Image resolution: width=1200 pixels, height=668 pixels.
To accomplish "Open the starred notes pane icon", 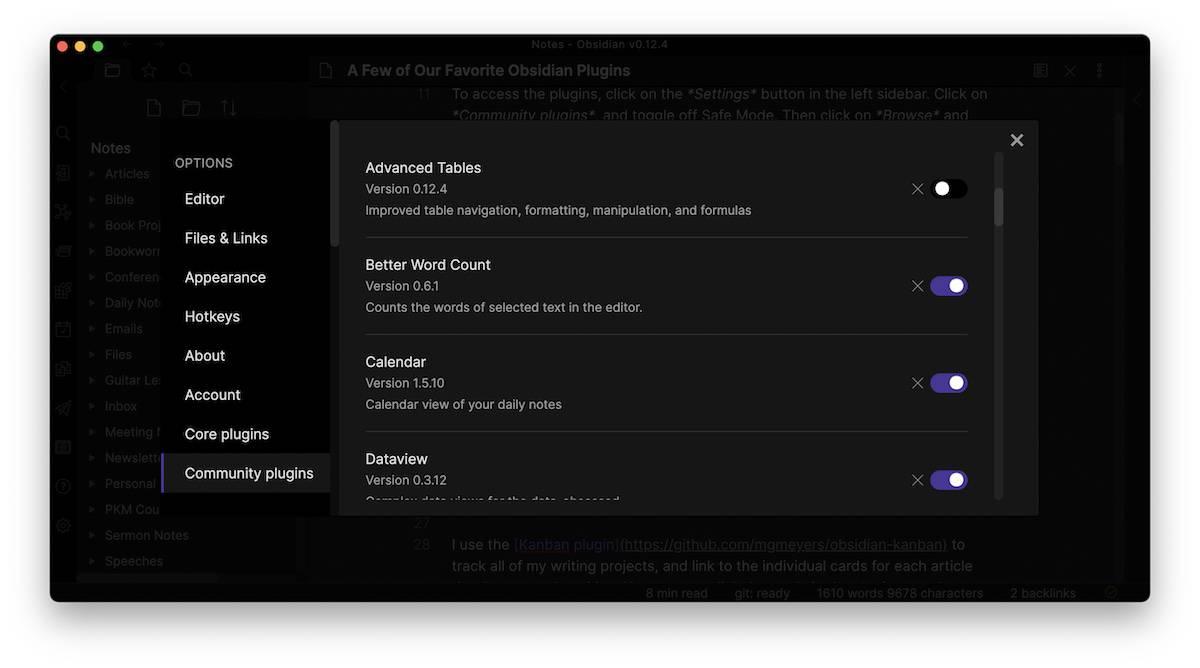I will (x=149, y=70).
